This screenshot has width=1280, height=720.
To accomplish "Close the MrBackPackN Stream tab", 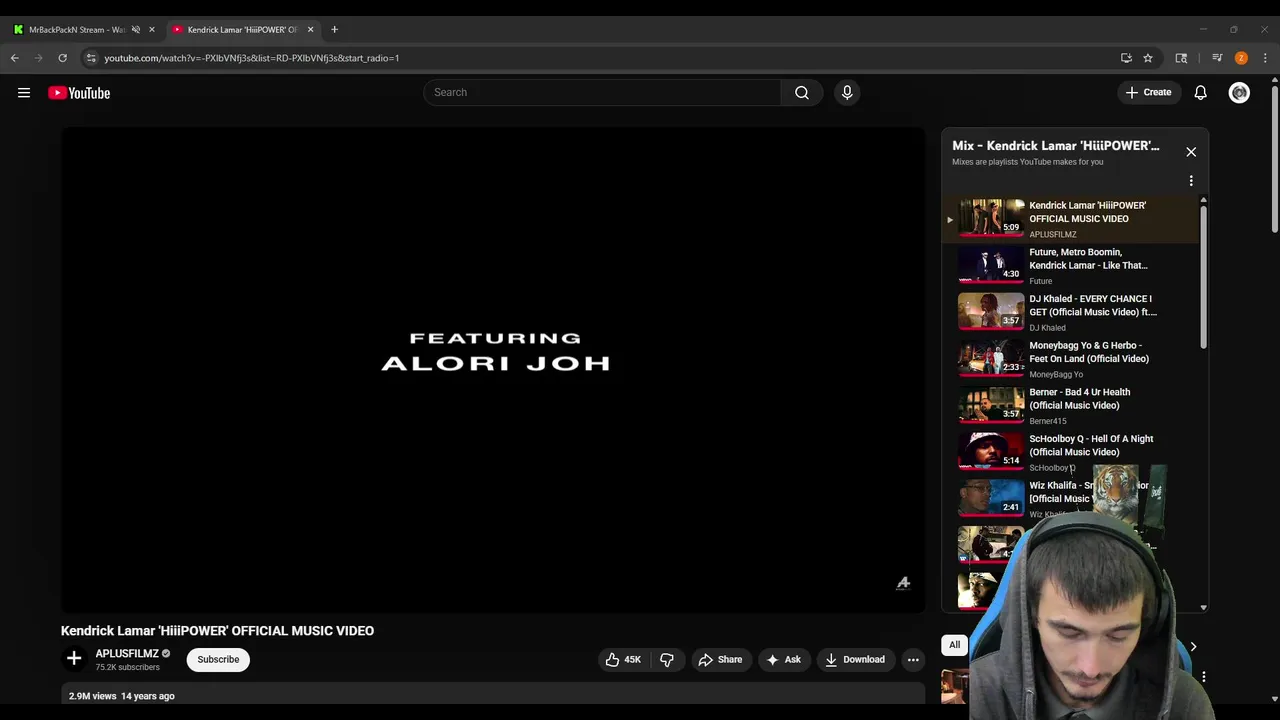I will pos(152,30).
